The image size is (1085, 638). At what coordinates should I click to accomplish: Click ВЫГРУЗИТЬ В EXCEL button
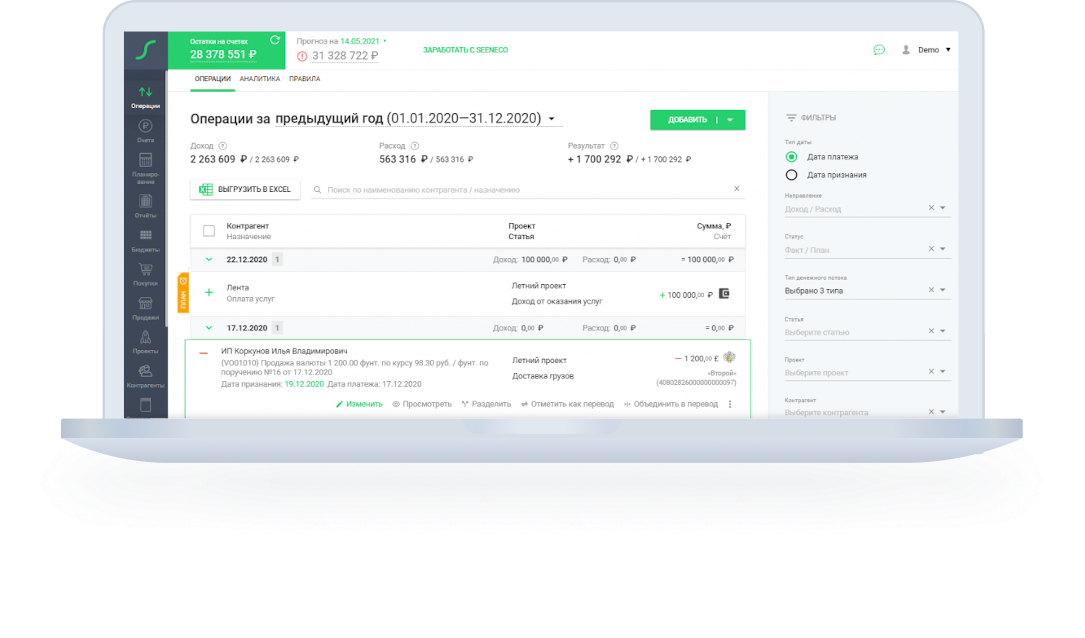[245, 190]
